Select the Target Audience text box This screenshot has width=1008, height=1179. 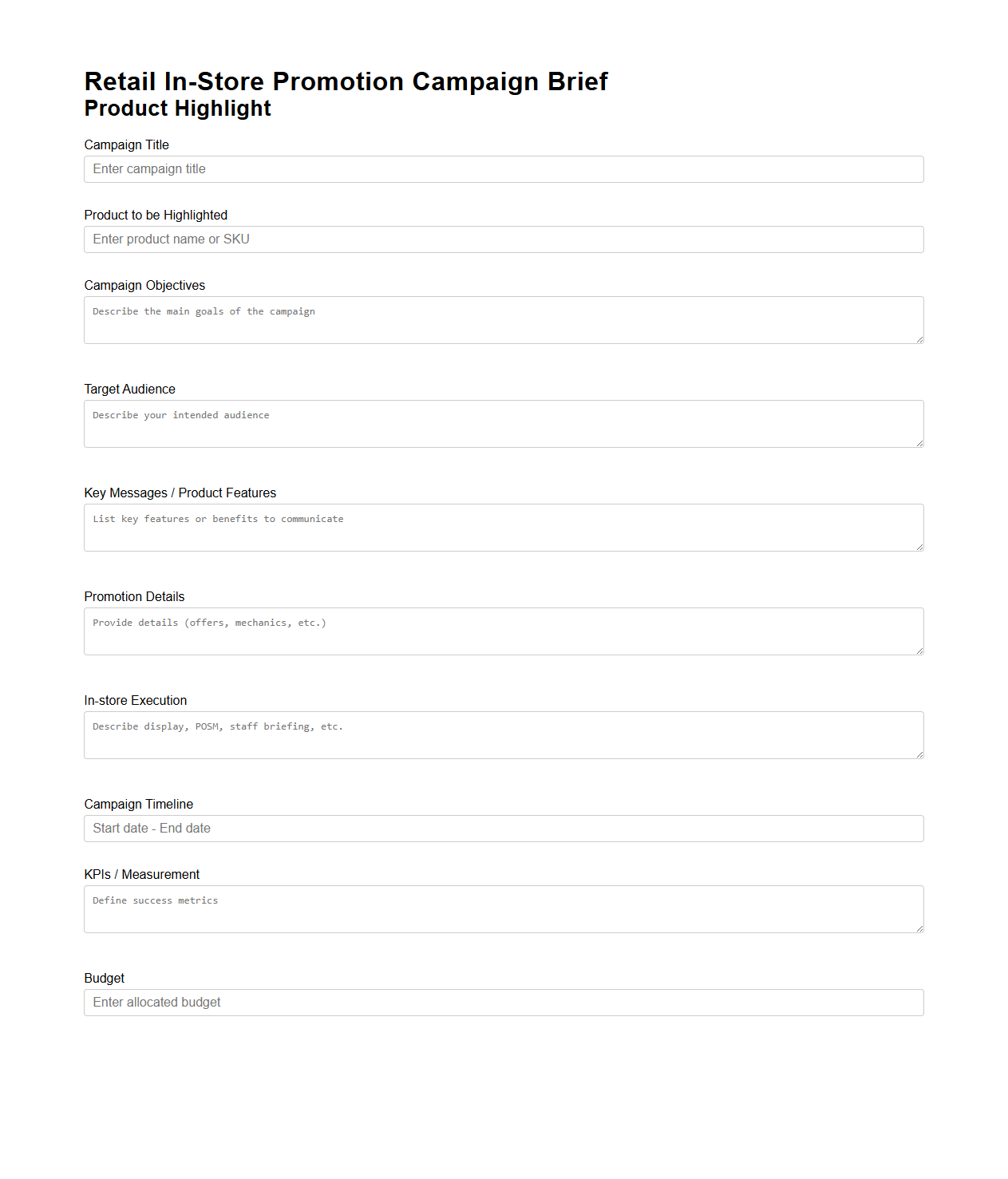click(x=503, y=422)
